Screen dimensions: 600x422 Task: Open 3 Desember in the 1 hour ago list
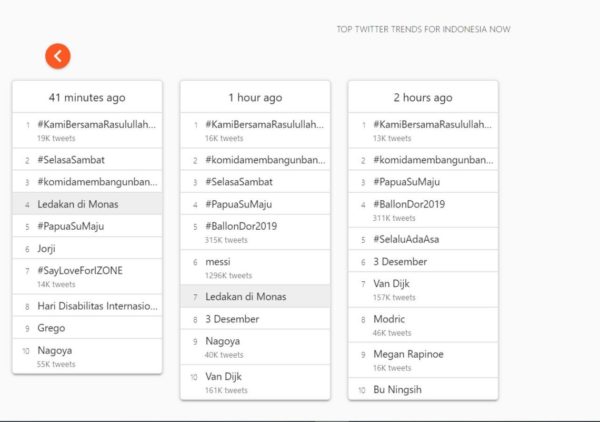[x=232, y=319]
